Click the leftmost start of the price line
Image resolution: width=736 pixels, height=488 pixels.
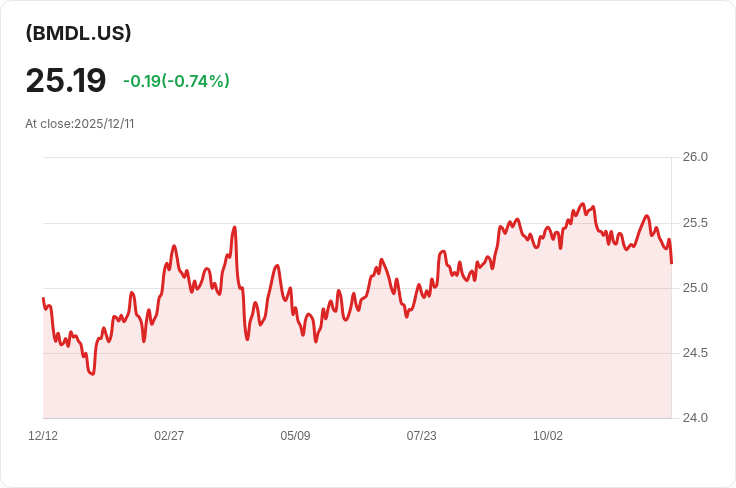(43, 299)
